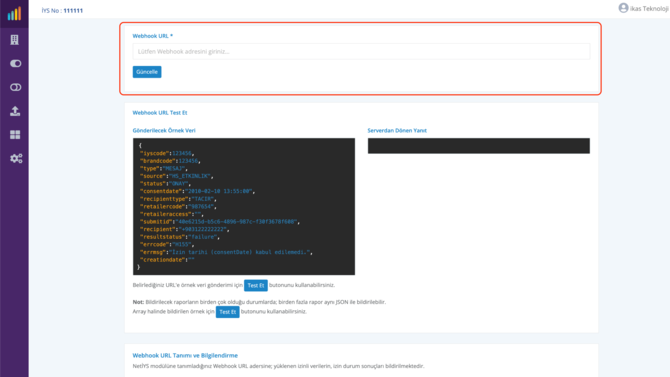Click the Serverdan Dönen Yanıt response box

479,146
